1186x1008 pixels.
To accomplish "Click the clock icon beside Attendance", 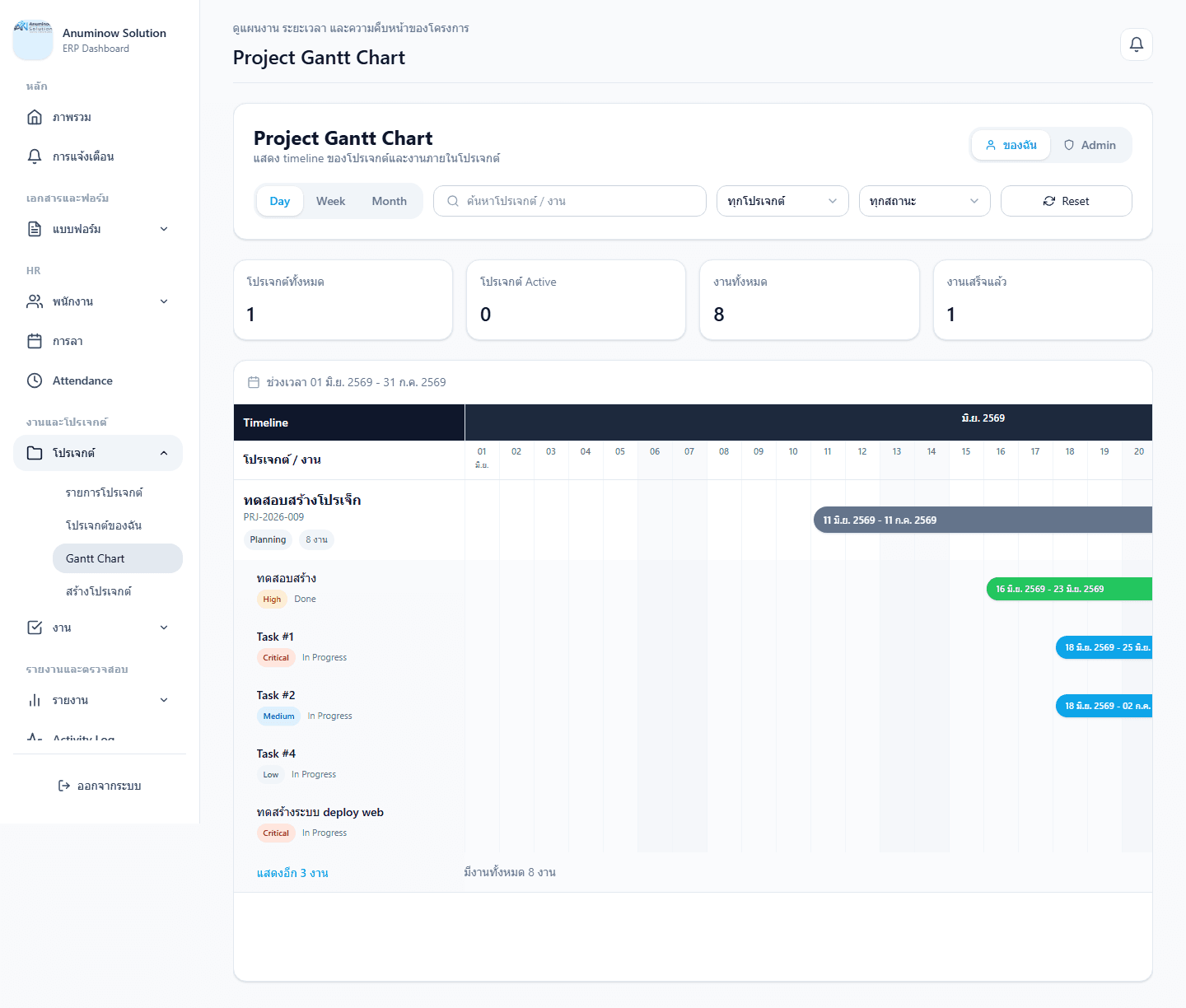I will [x=35, y=380].
